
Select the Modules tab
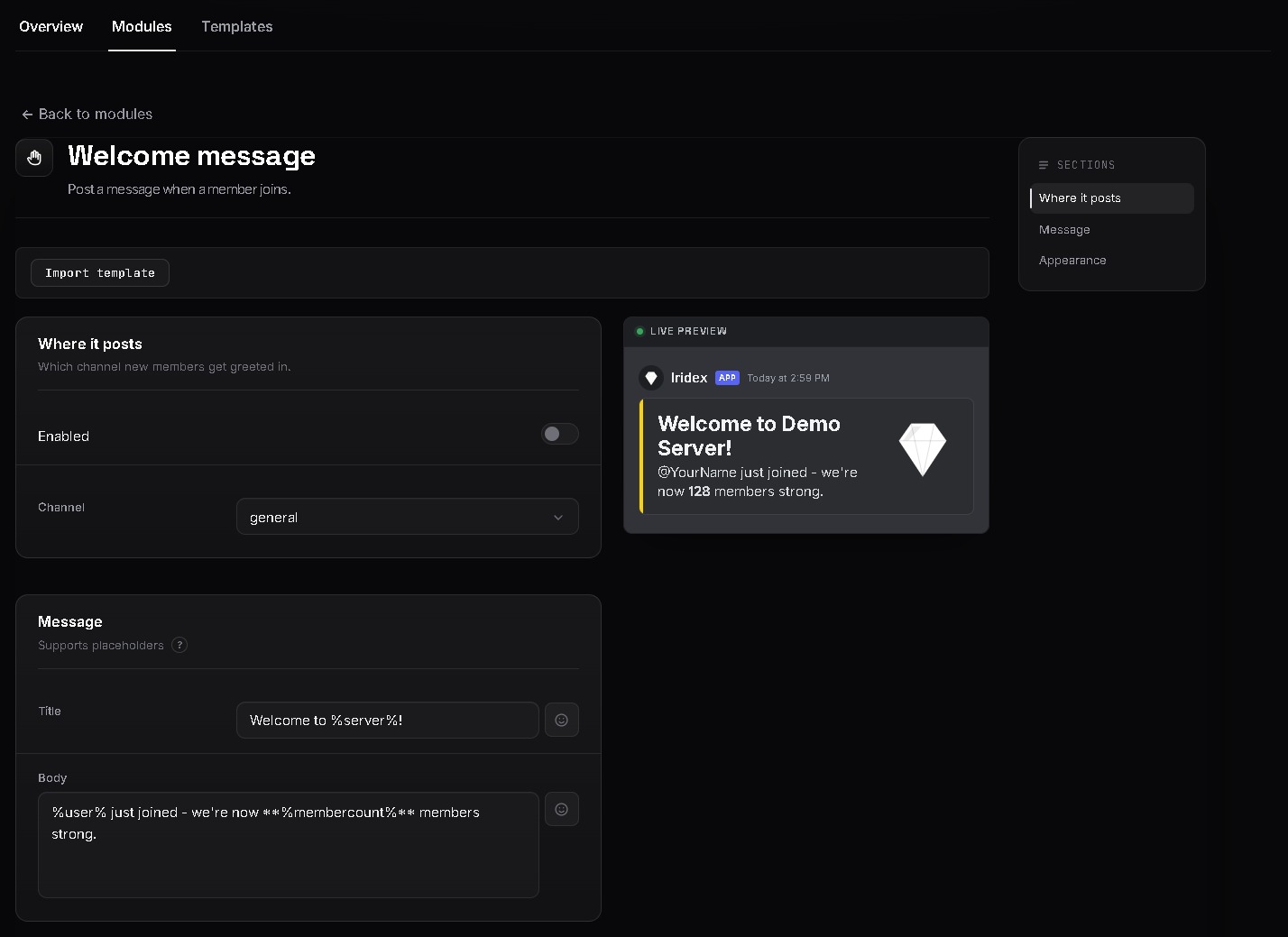(142, 26)
